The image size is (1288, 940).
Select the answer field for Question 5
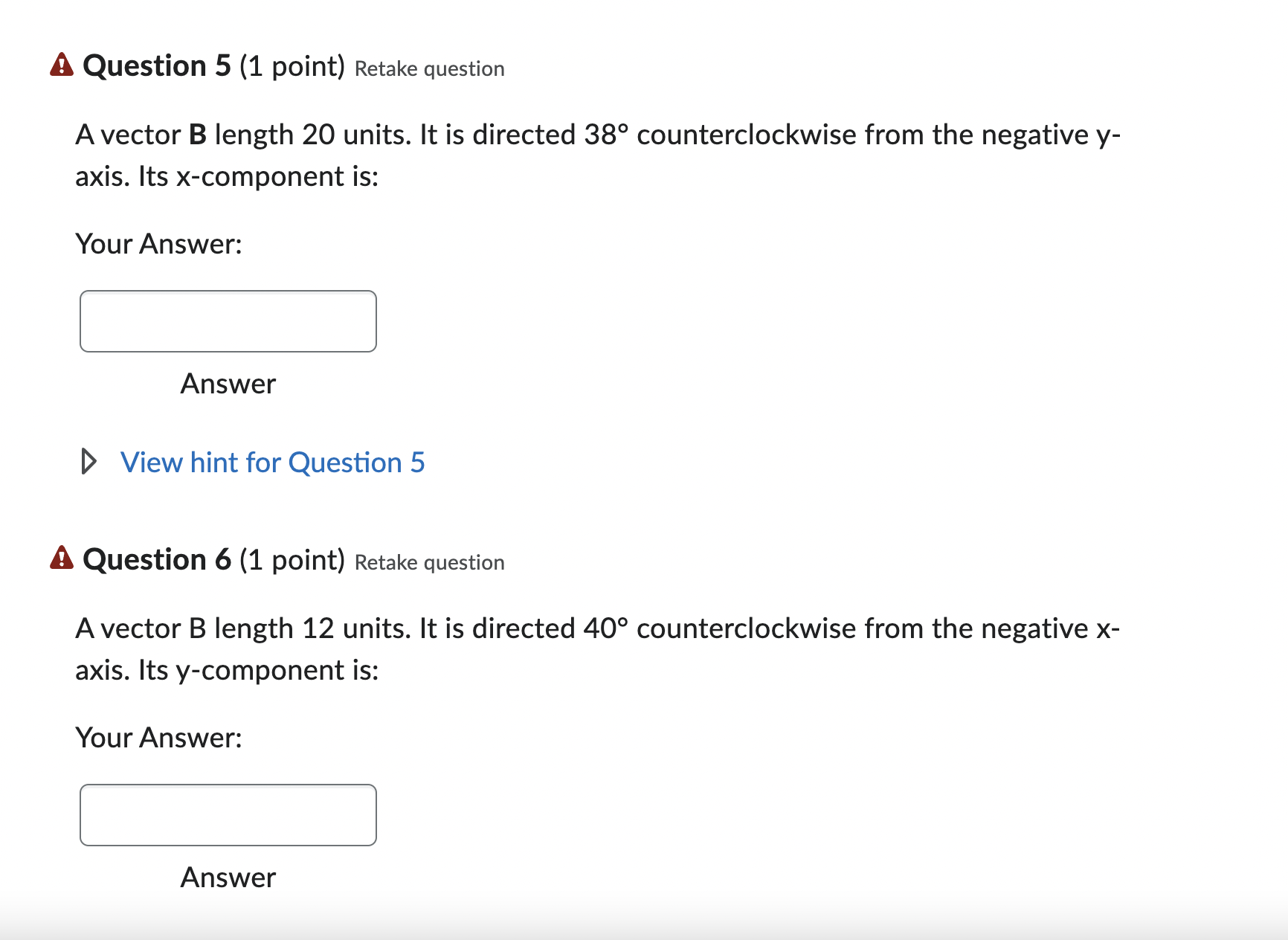point(228,321)
